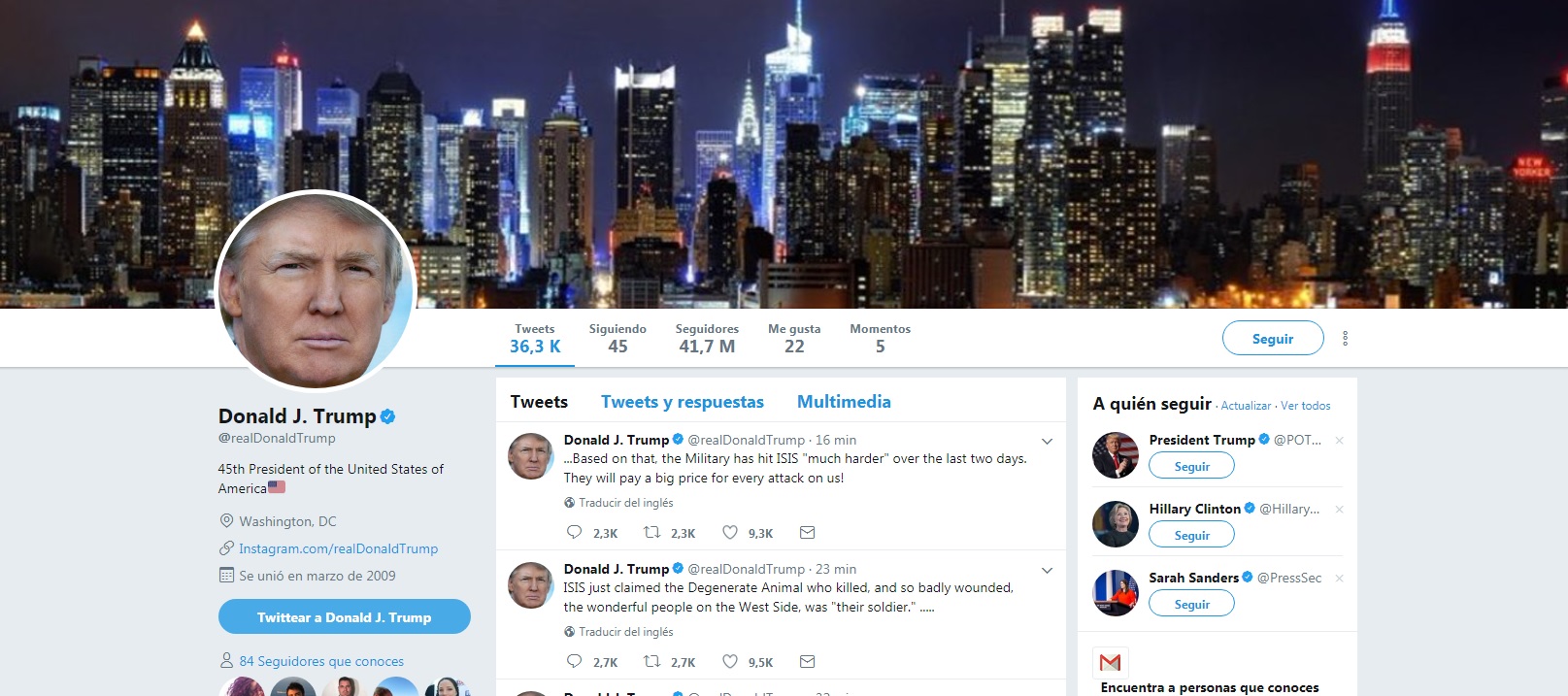Follow Hillary Clinton suggestion
Screen dimensions: 1568x696
pos(1191,535)
